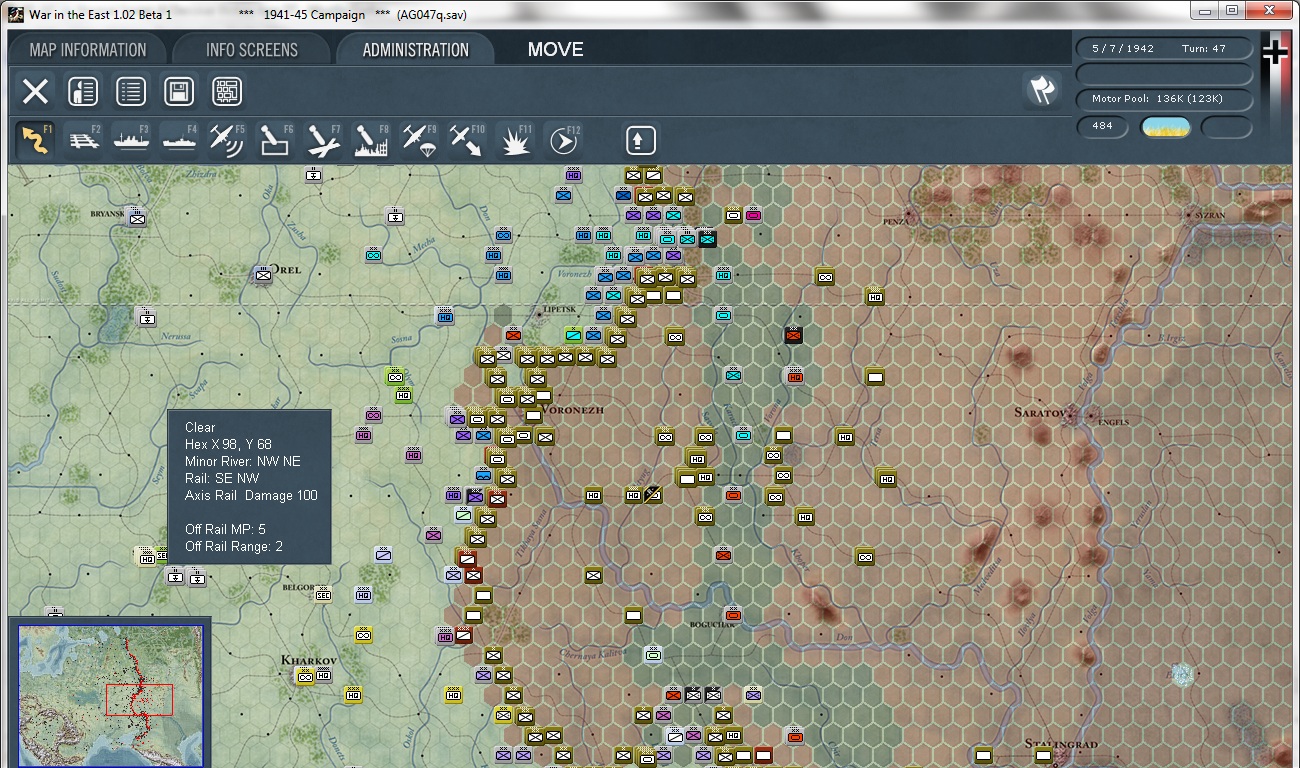Select the F11 explosion icon
The image size is (1300, 768).
[x=516, y=140]
